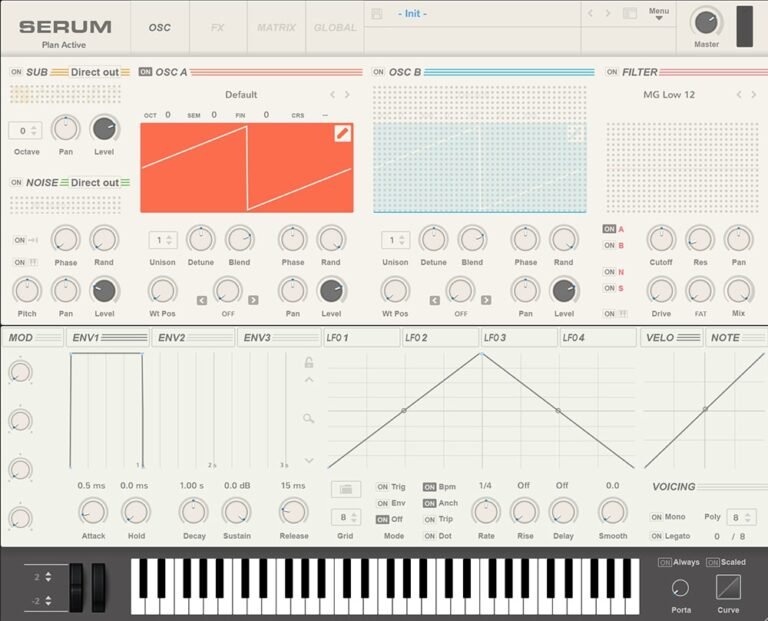768x621 pixels.
Task: Toggle LFO Trig mode
Action: 383,487
